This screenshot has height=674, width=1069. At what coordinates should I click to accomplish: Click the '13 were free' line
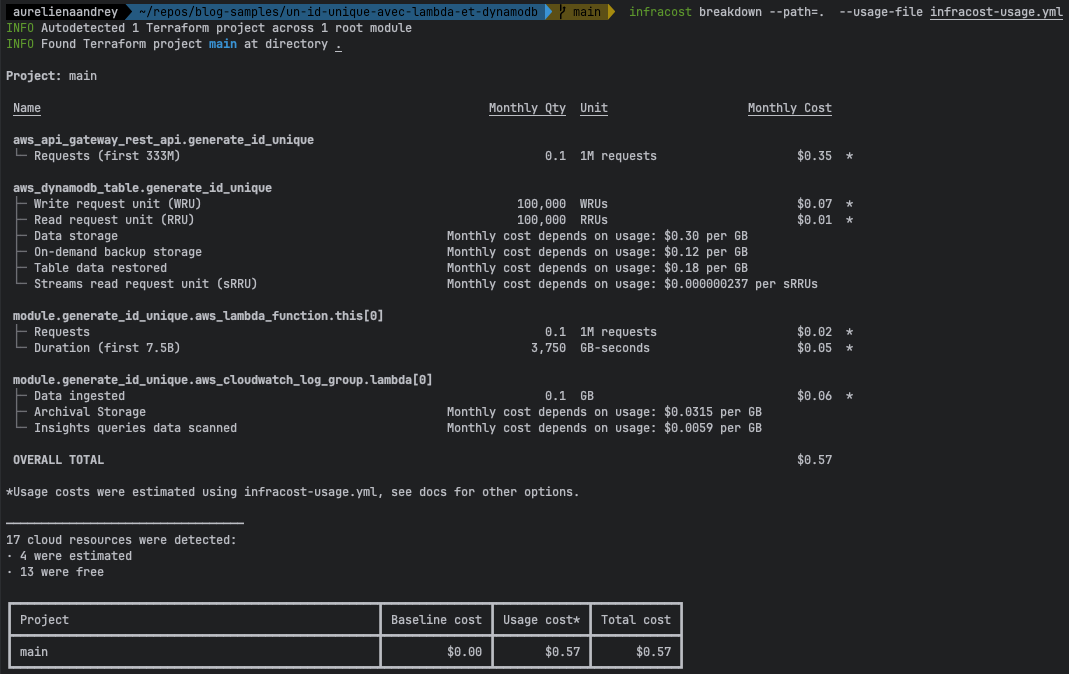pos(55,572)
